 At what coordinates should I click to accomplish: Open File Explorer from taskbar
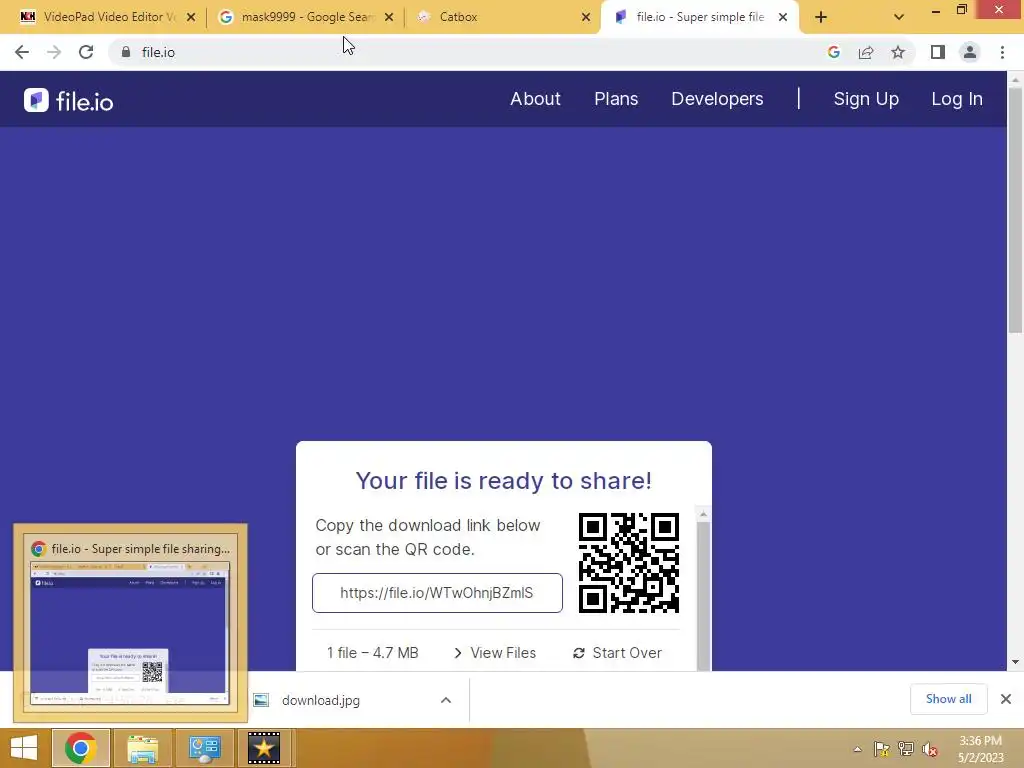tap(142, 748)
